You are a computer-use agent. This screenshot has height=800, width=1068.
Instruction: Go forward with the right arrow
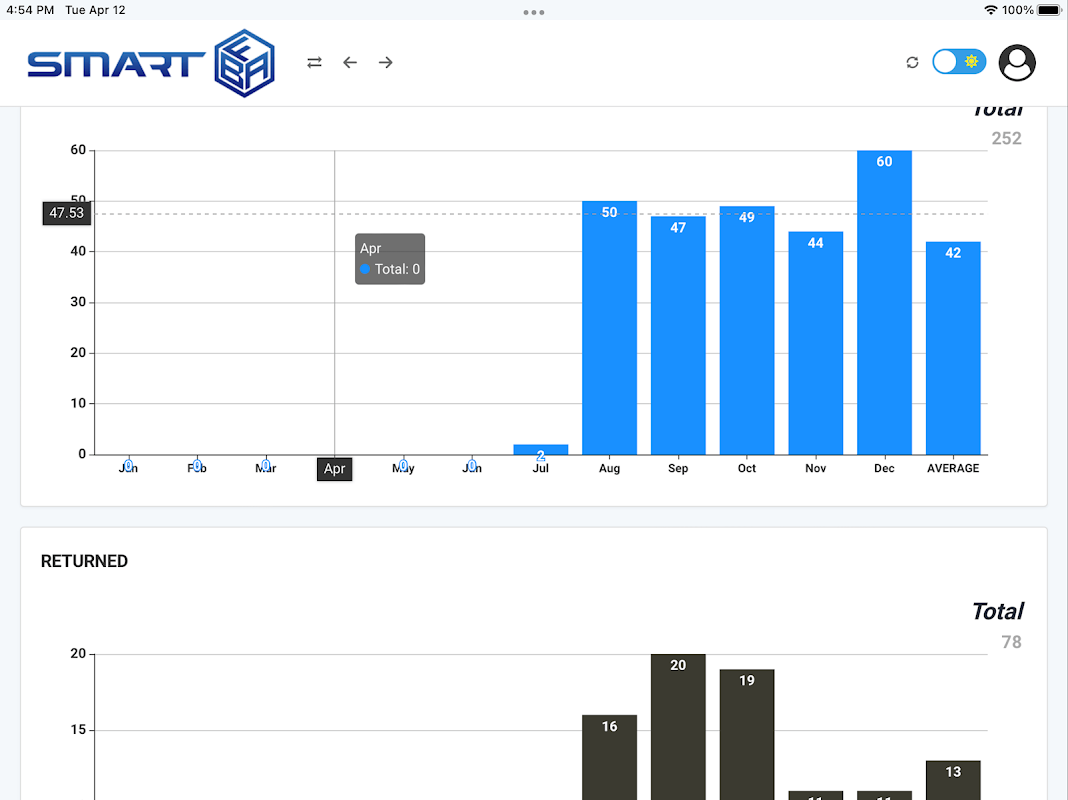tap(386, 63)
